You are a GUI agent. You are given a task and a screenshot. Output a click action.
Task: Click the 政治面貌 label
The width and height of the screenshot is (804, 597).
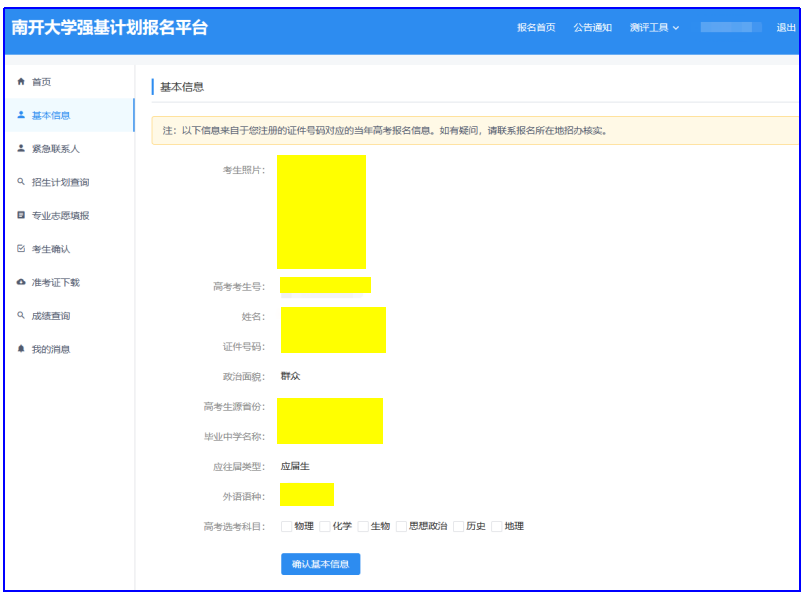click(x=244, y=377)
